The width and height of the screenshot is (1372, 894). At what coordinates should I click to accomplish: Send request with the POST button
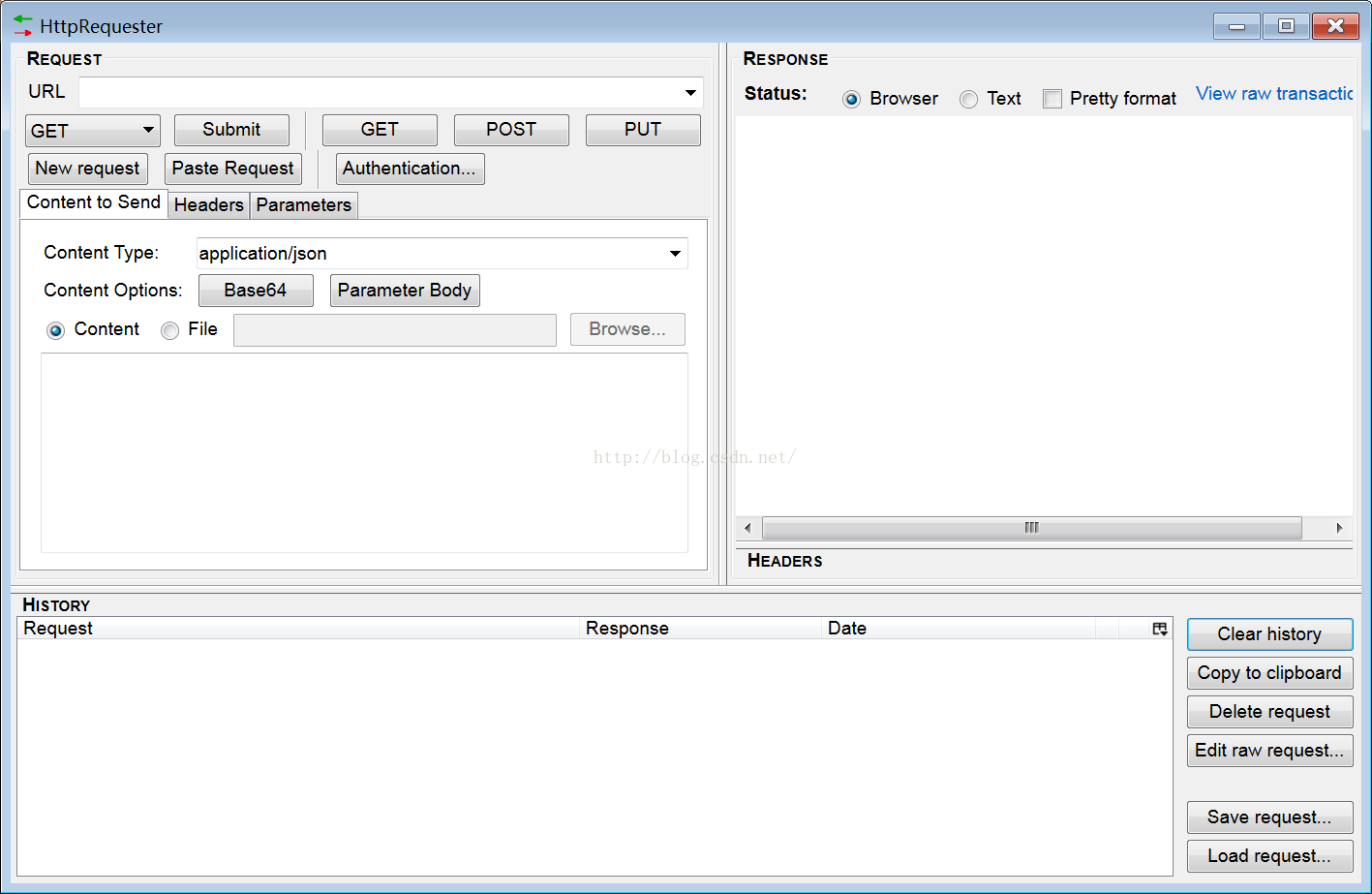pyautogui.click(x=511, y=130)
